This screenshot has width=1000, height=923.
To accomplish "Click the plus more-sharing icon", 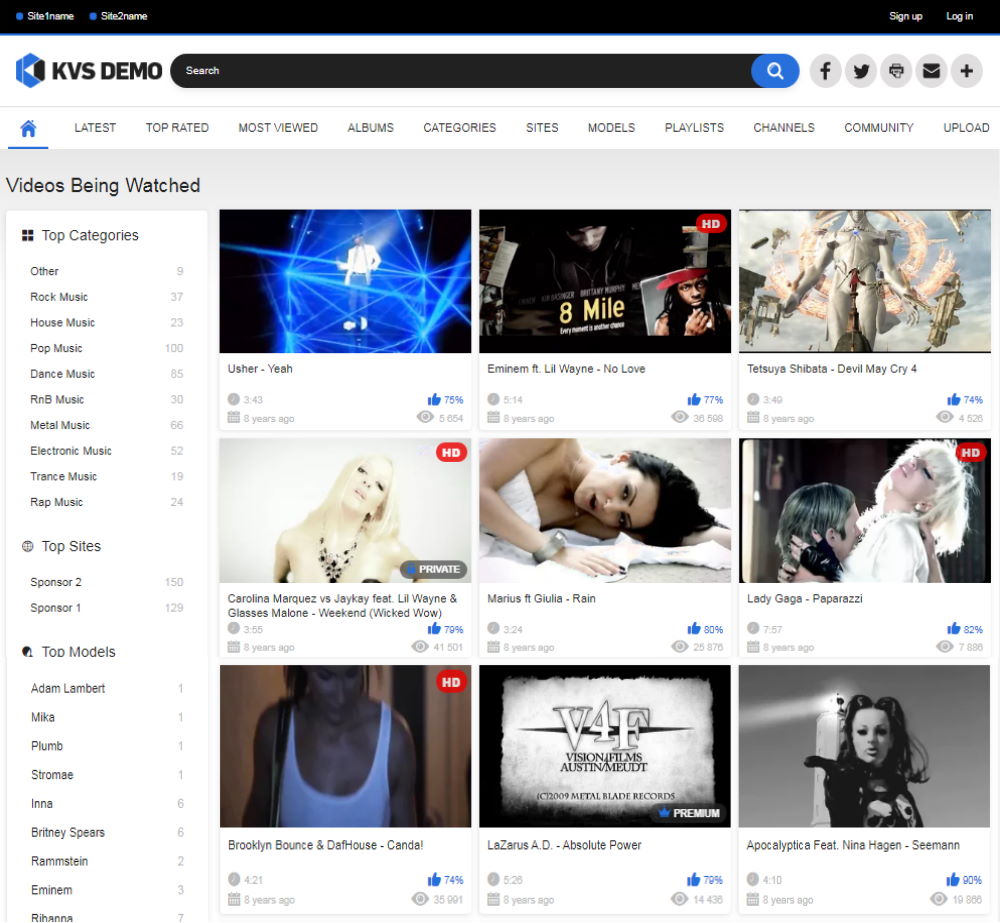I will click(x=966, y=71).
